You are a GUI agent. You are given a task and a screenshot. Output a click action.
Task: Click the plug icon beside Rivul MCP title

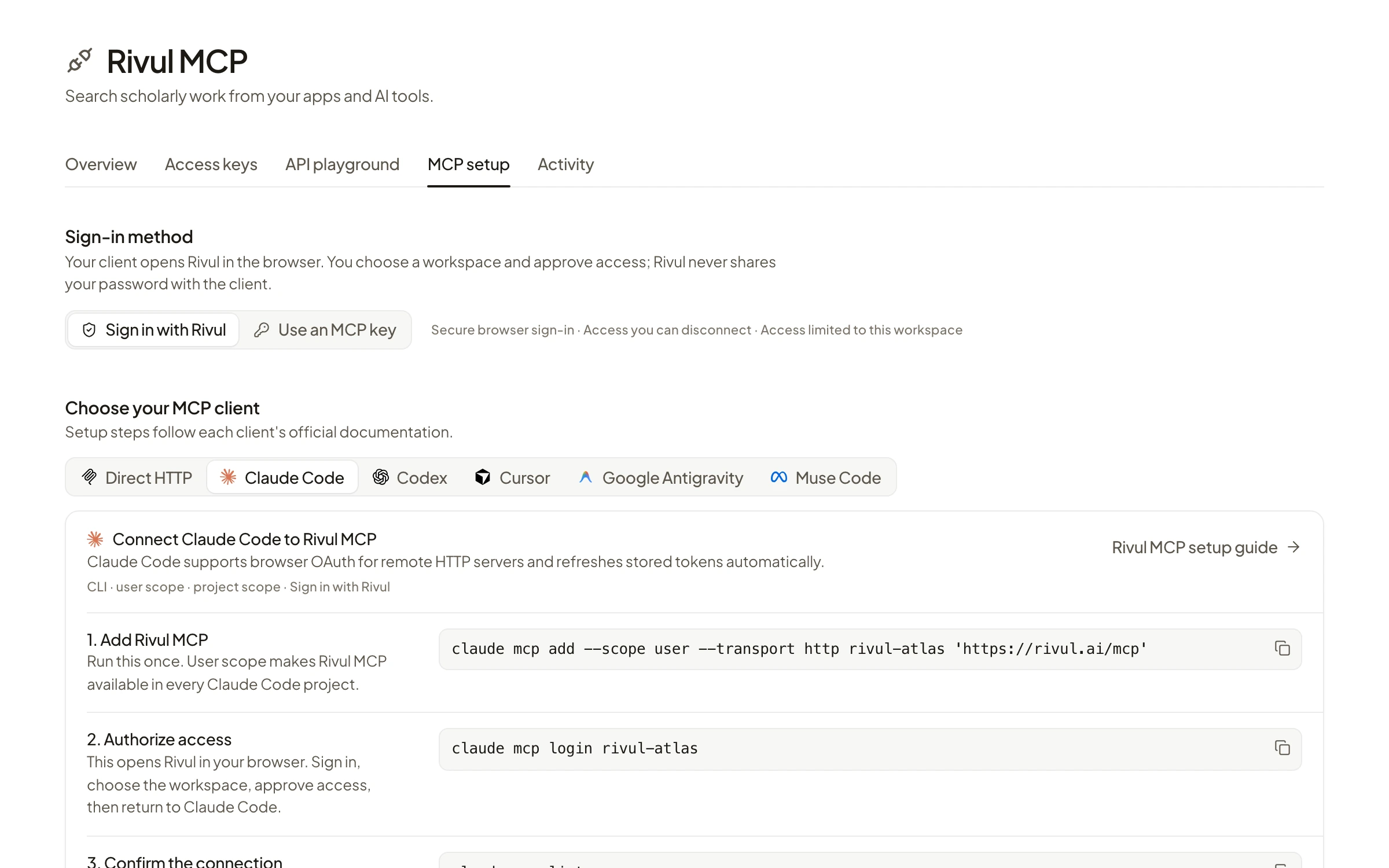point(79,61)
